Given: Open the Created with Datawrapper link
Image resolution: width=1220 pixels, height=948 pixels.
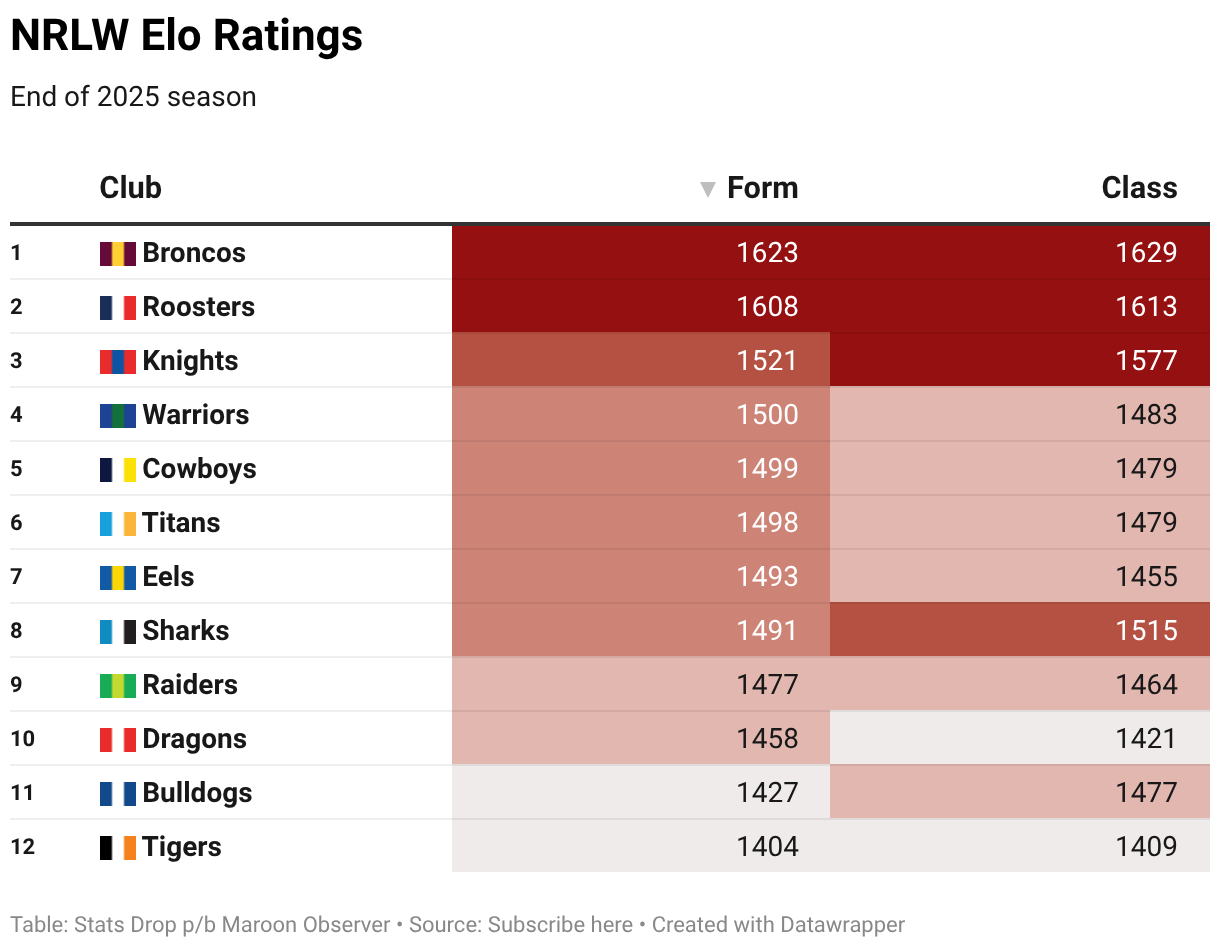Looking at the screenshot, I should 778,925.
